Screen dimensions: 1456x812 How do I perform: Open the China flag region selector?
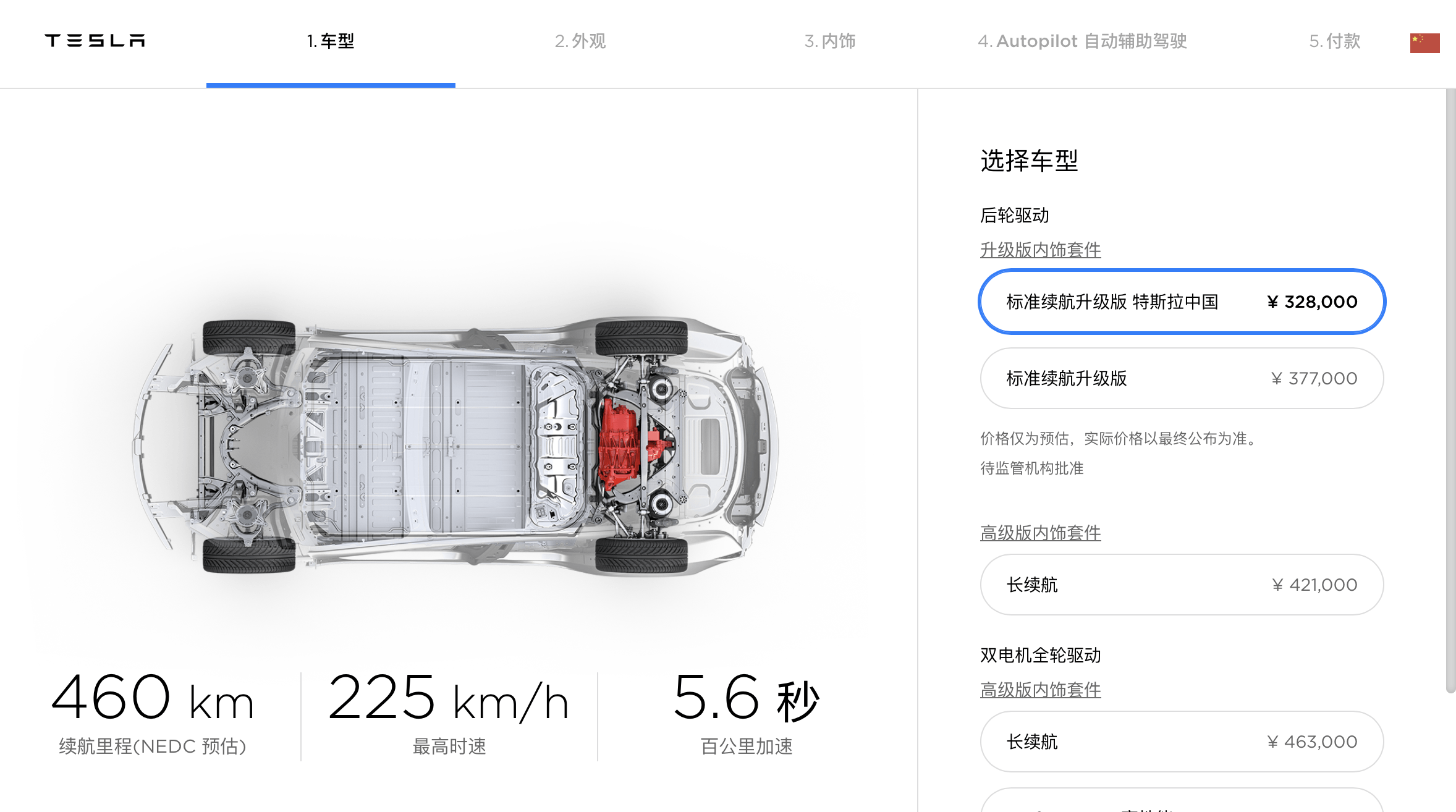tap(1424, 43)
